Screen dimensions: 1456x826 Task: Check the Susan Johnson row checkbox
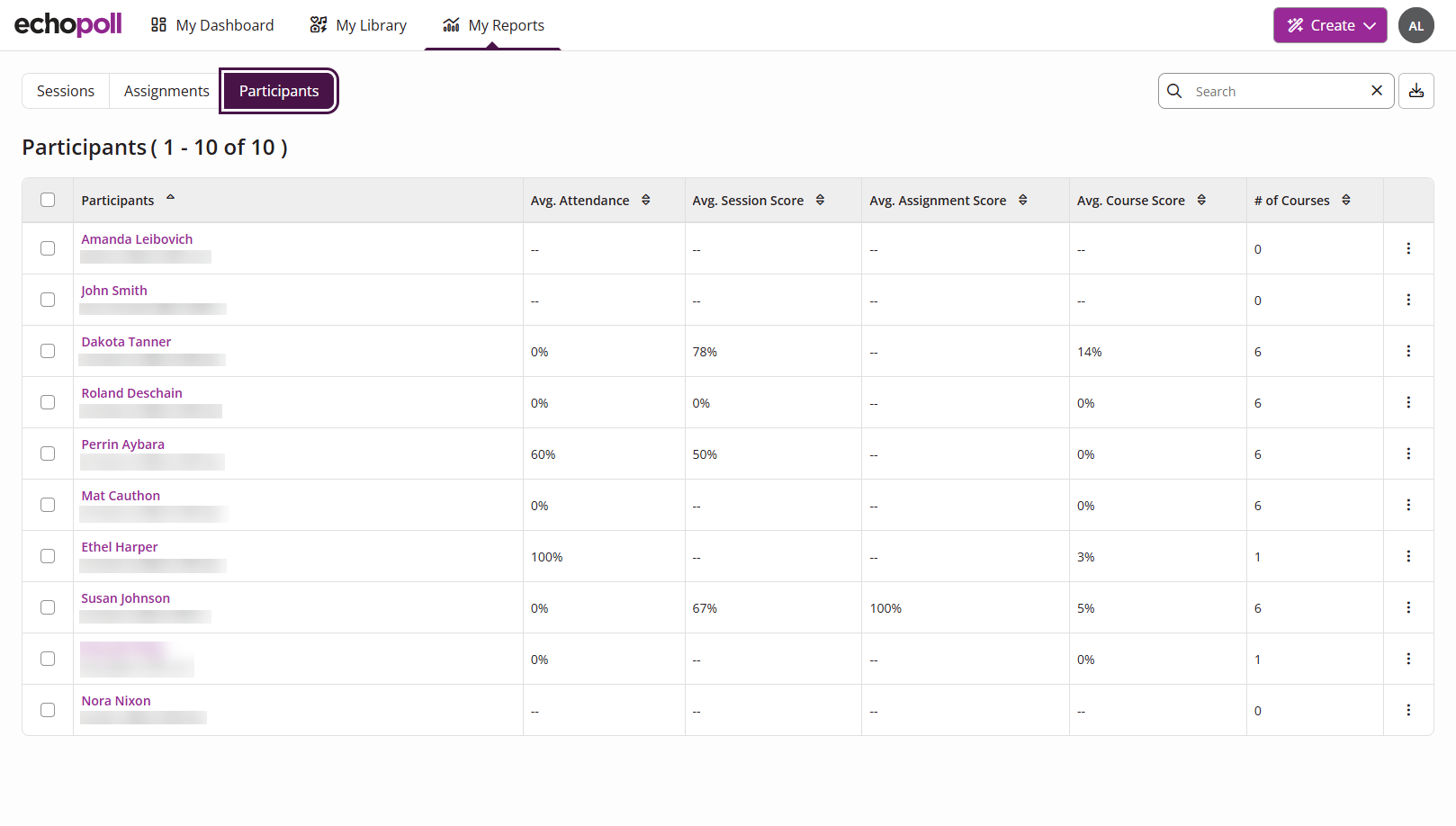point(48,607)
